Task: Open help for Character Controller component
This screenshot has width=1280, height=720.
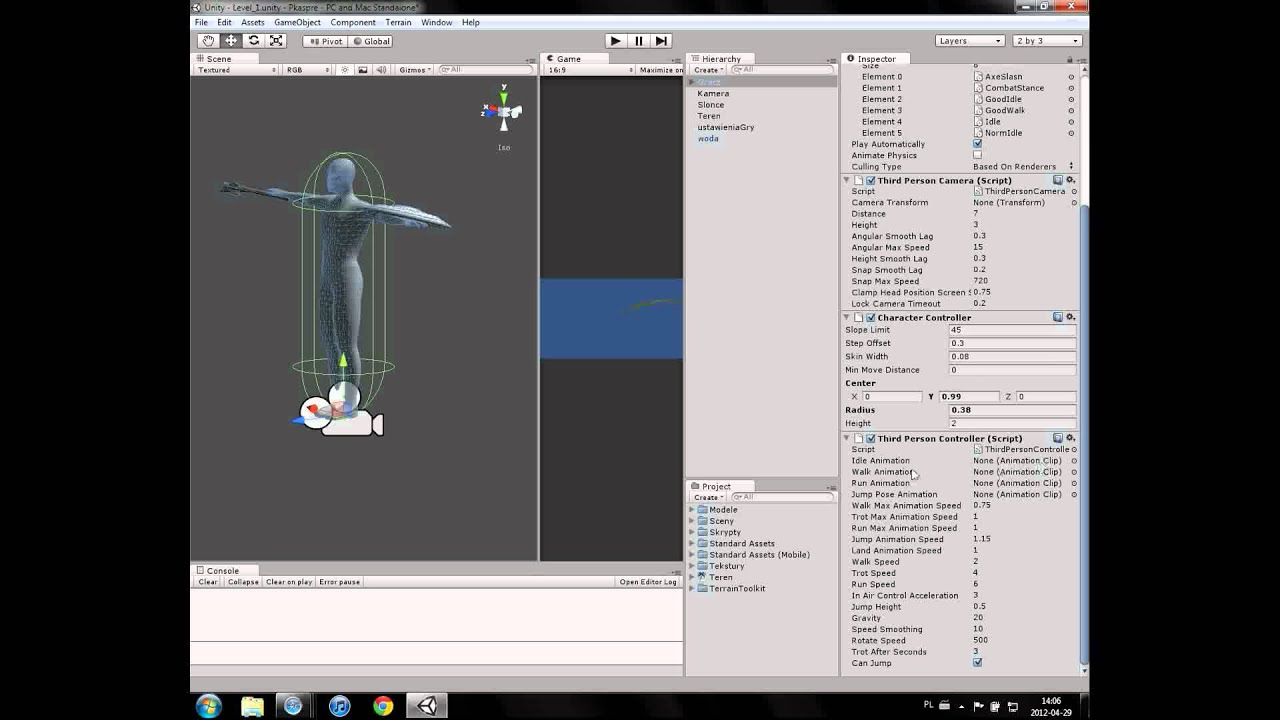Action: (x=1058, y=317)
